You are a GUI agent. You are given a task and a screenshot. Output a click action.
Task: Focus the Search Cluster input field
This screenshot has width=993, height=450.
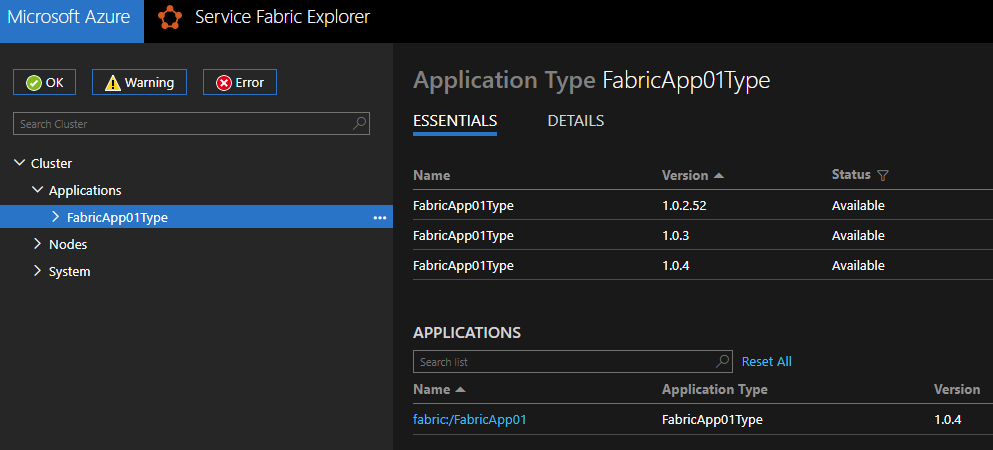[180, 124]
